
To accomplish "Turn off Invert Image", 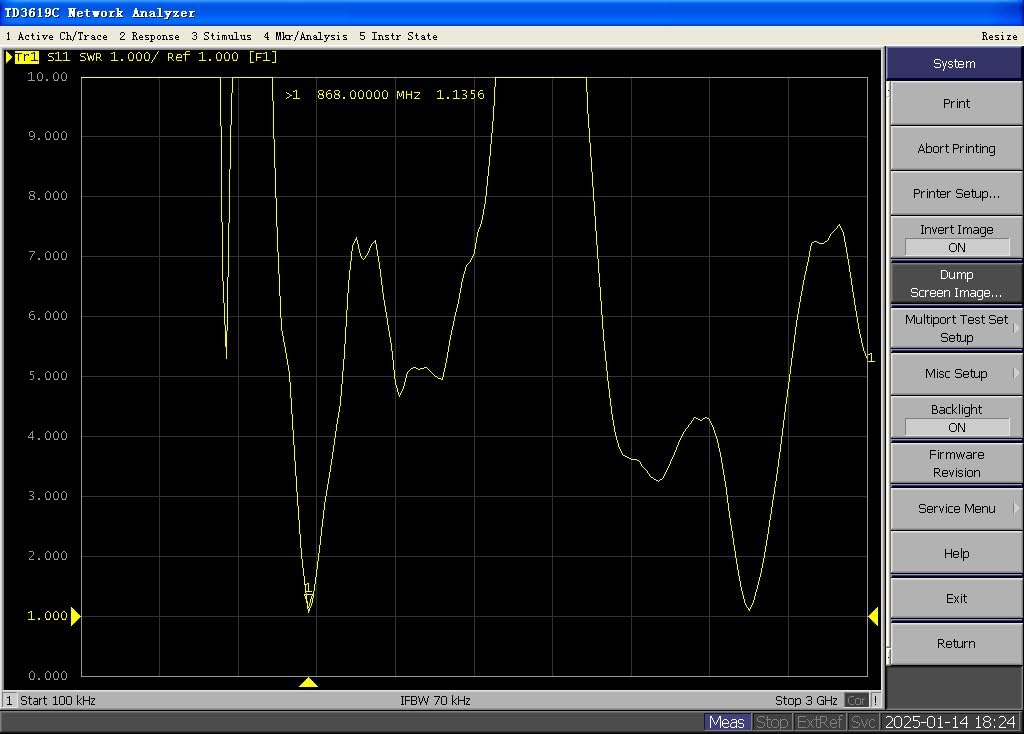I will click(954, 238).
